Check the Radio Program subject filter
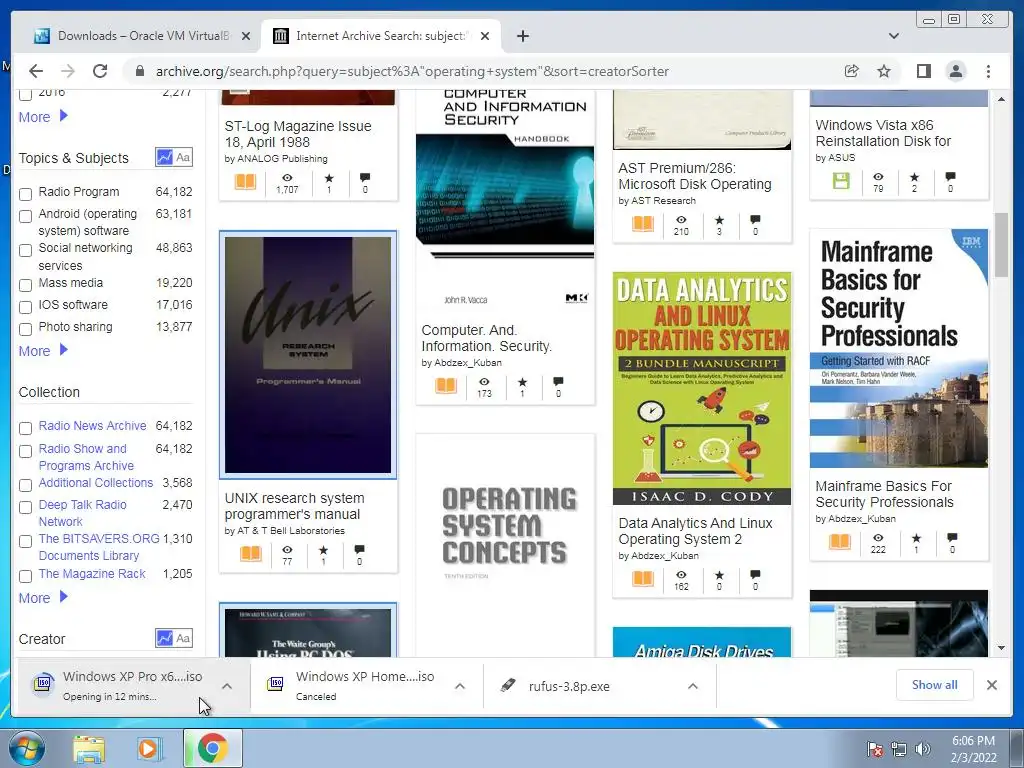The width and height of the screenshot is (1024, 768). (25, 194)
